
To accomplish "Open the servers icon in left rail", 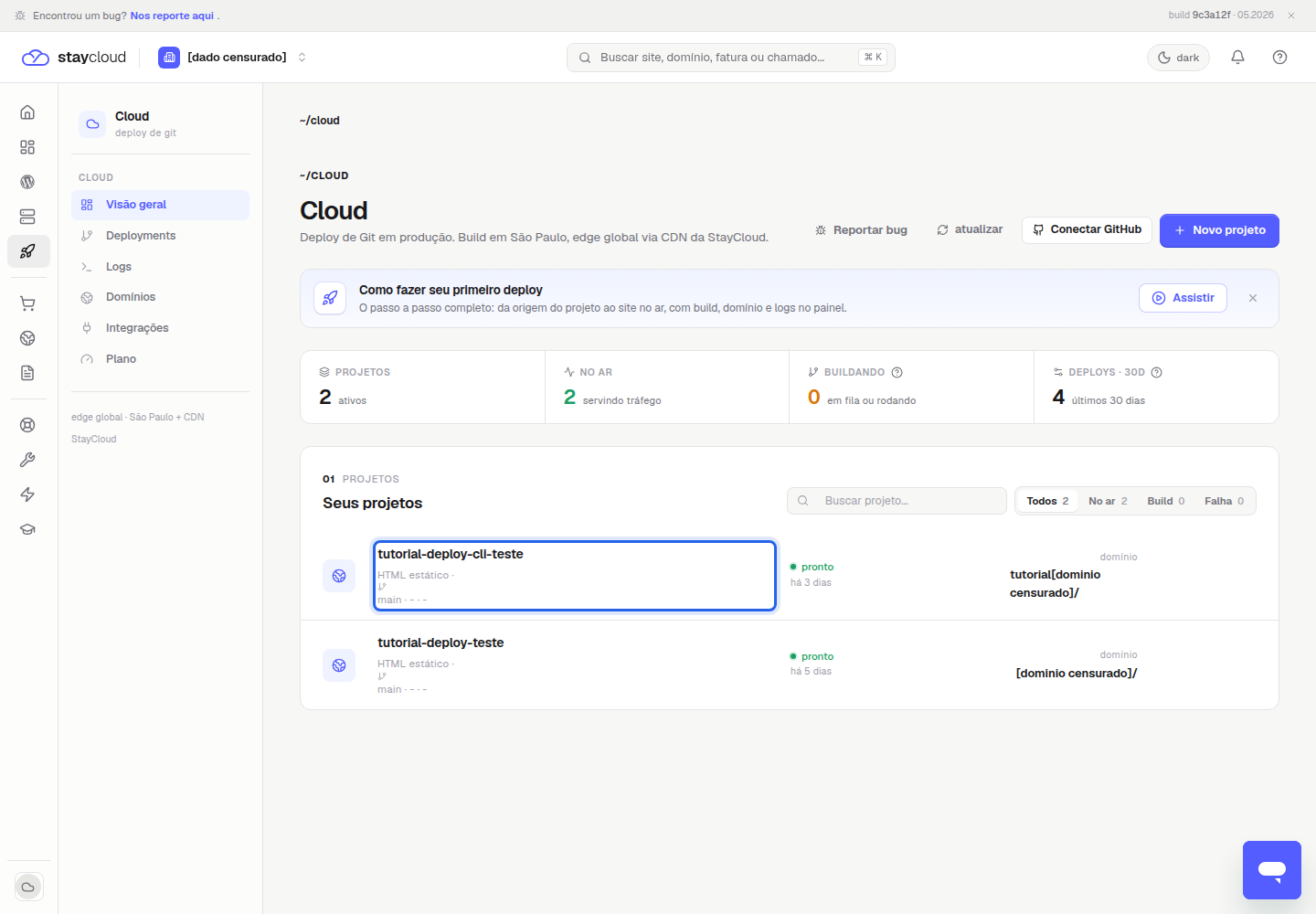I will [27, 217].
